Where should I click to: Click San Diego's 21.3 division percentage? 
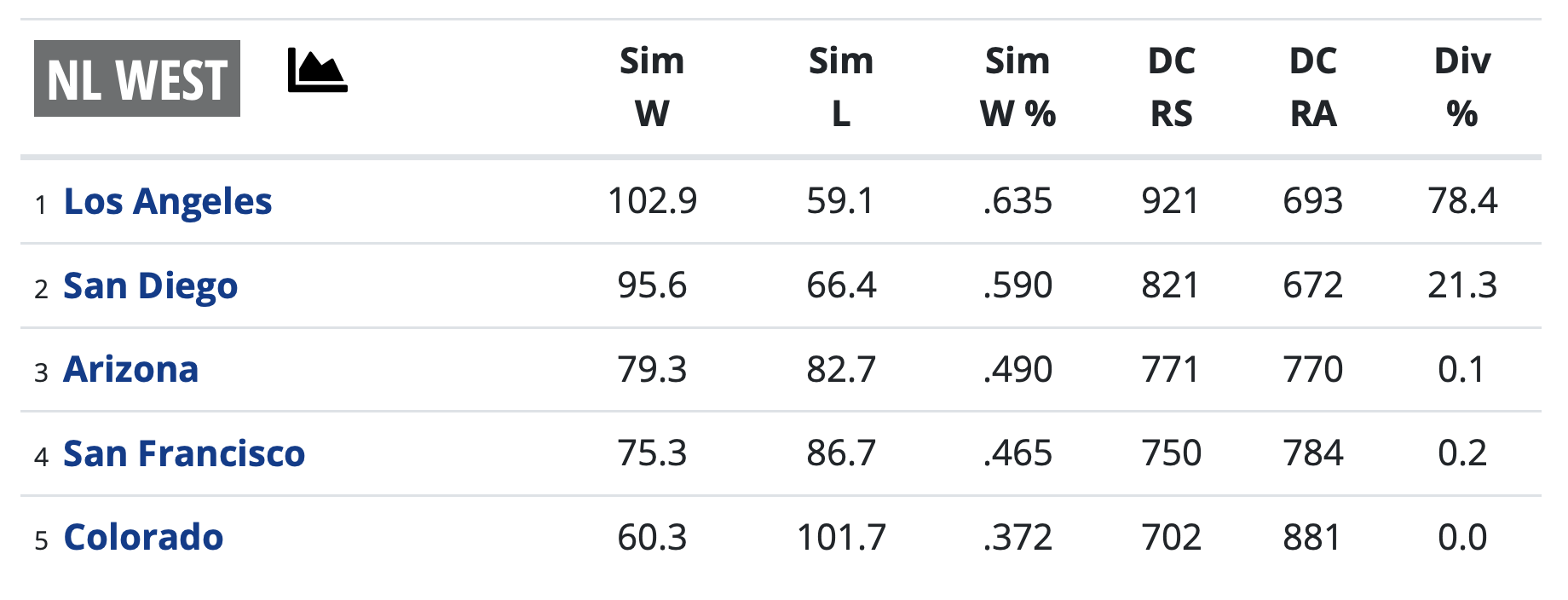[1462, 286]
